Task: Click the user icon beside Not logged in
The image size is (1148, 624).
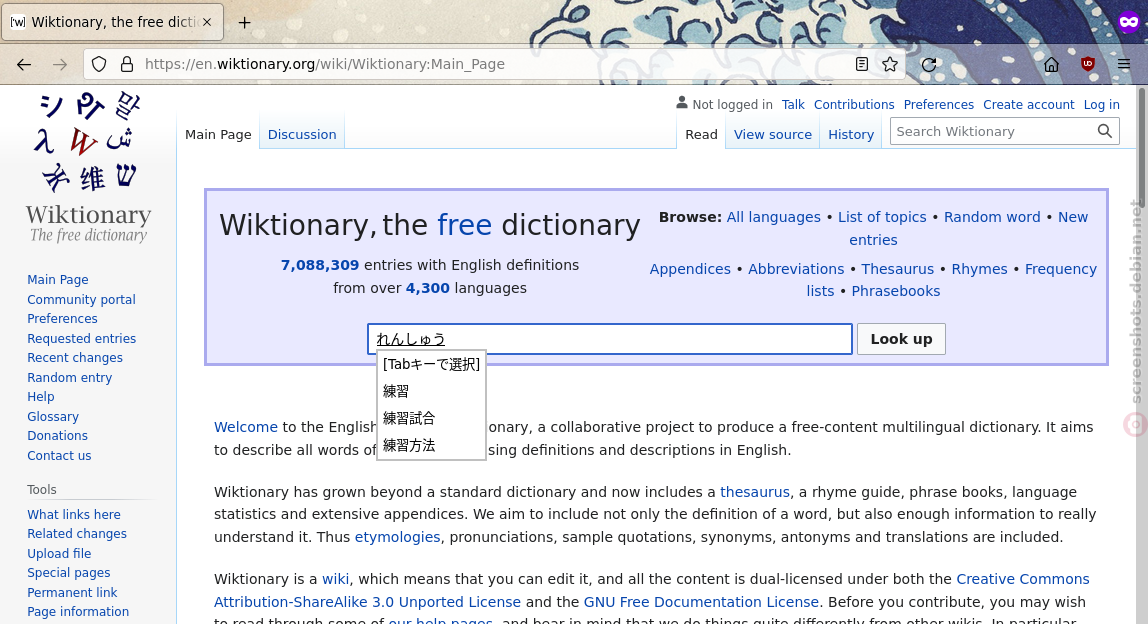Action: (x=682, y=103)
